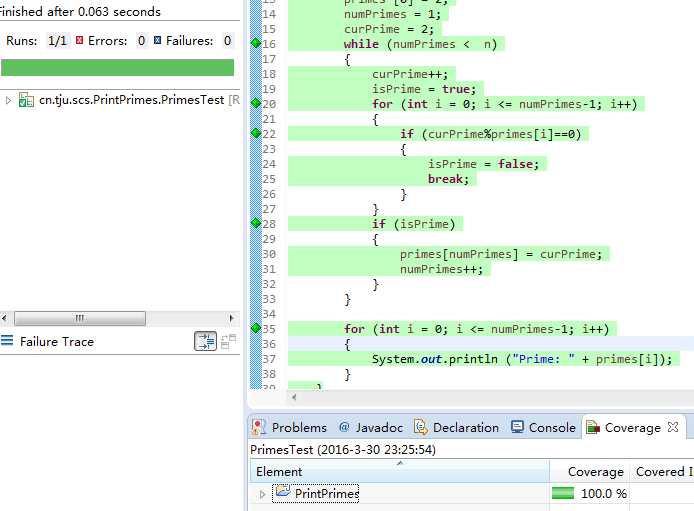Screen dimensions: 694x511
Task: Click the Declaration tab icon
Action: click(x=420, y=427)
